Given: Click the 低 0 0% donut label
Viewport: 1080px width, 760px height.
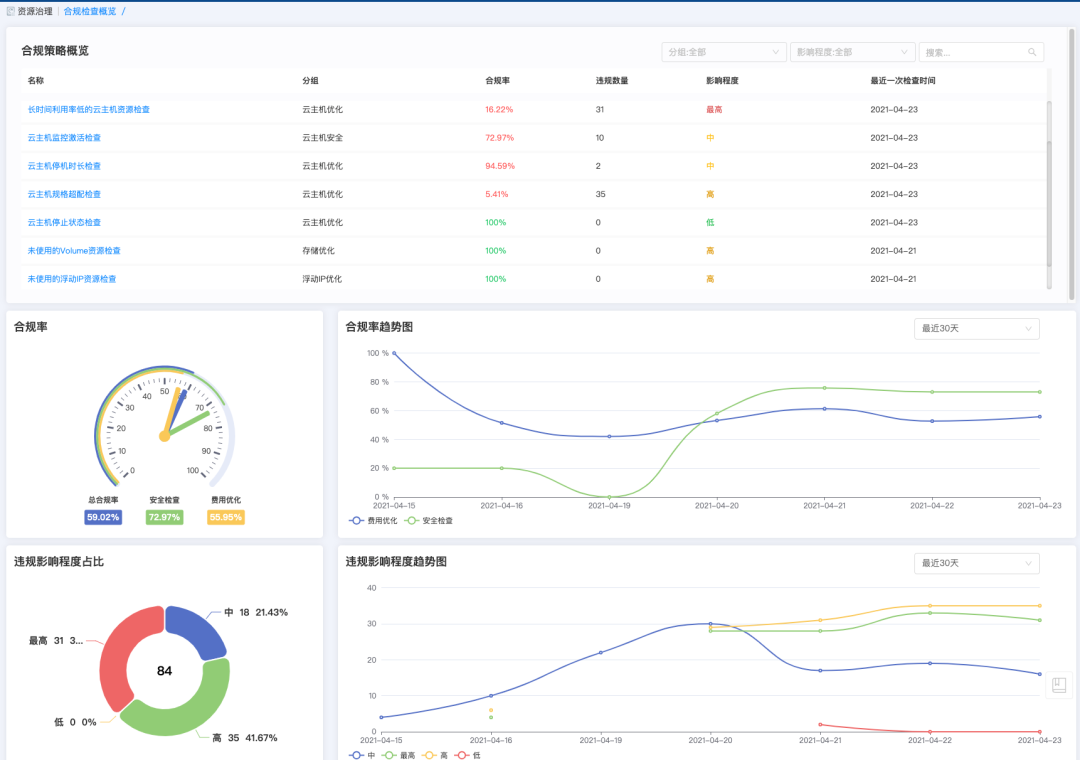Looking at the screenshot, I should click(x=75, y=722).
